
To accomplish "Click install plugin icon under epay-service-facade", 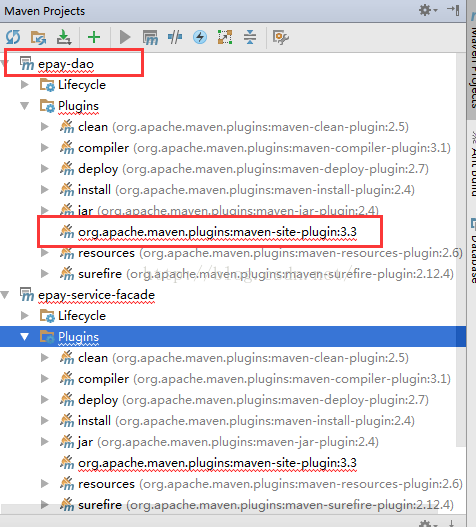I will (67, 420).
